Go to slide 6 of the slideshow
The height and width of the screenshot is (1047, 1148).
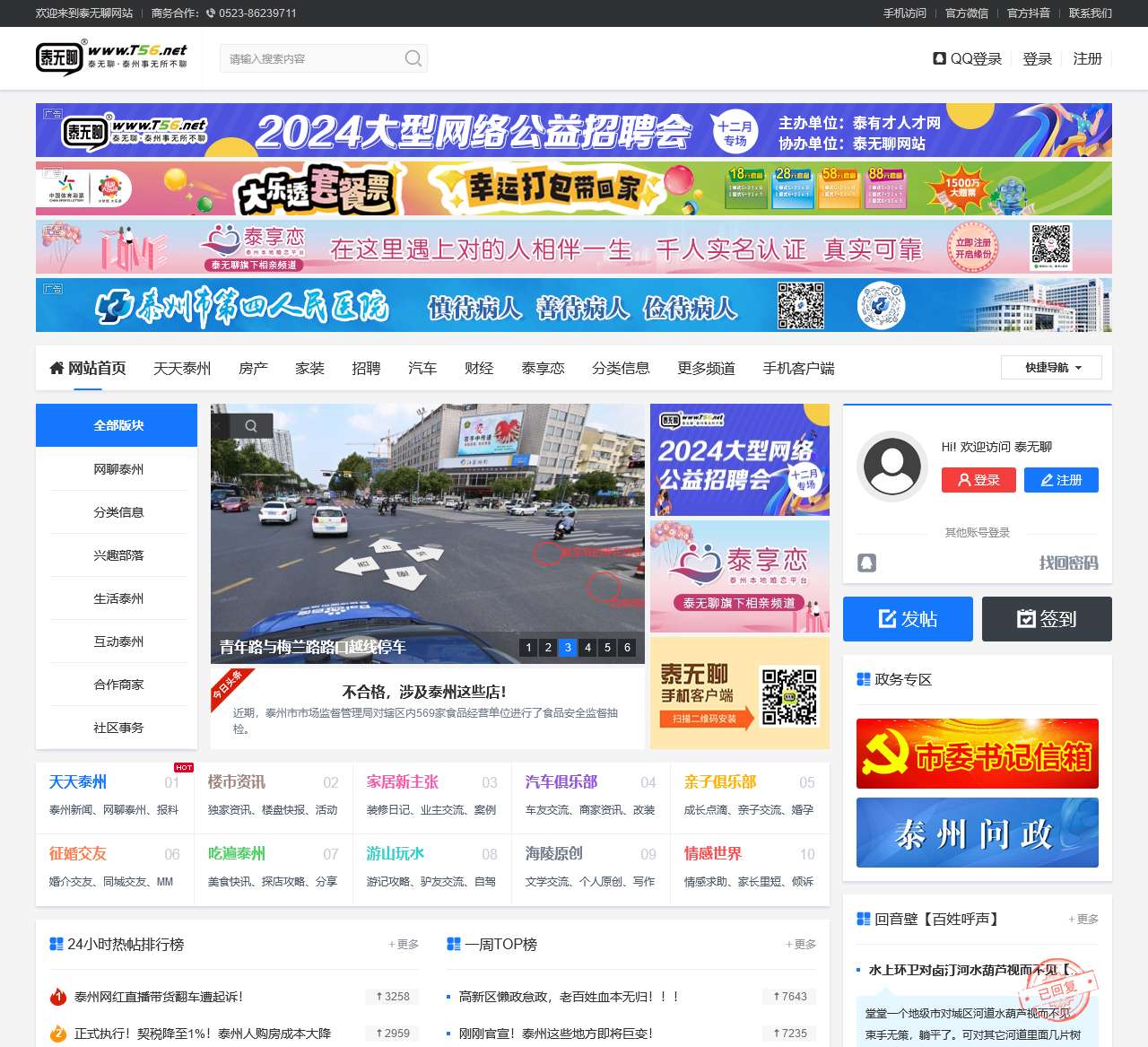click(x=627, y=647)
